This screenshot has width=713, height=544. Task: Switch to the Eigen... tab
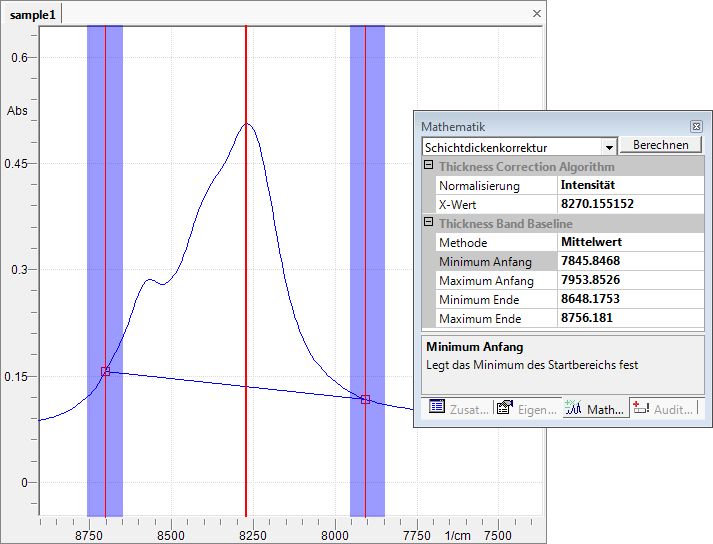click(526, 408)
